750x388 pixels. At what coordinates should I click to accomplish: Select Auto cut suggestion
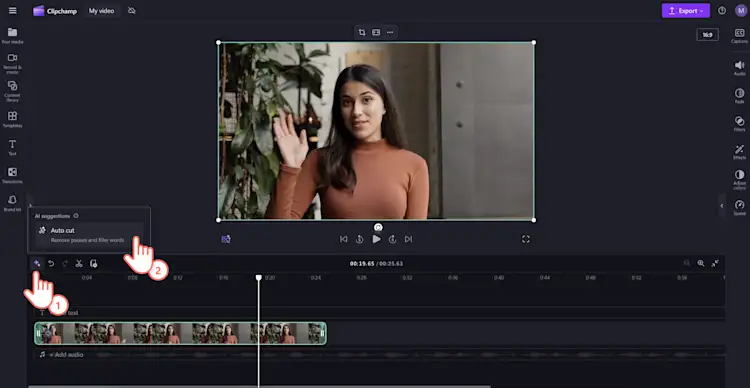(89, 234)
